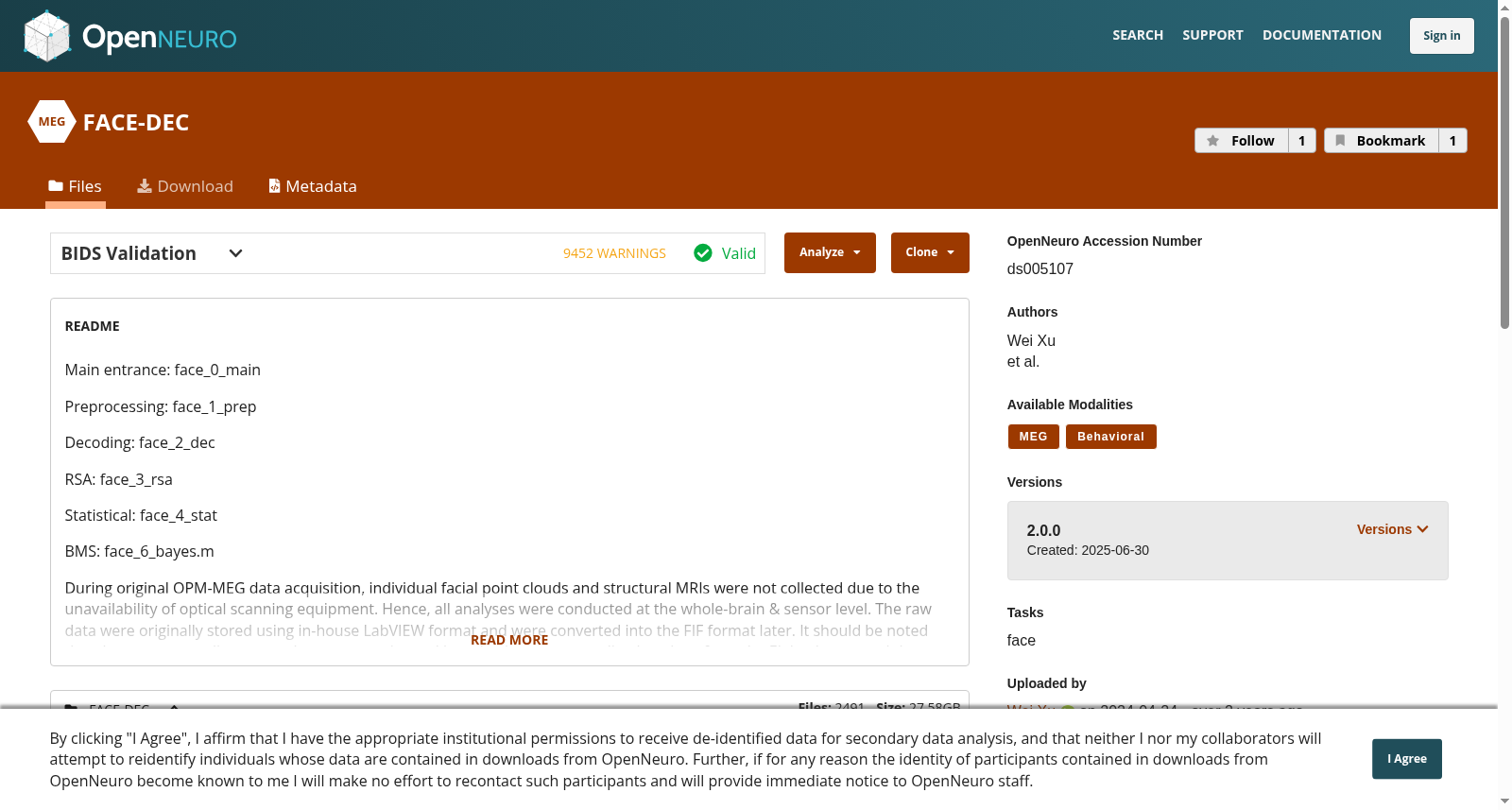Click the task name 'face'

pyautogui.click(x=1022, y=640)
